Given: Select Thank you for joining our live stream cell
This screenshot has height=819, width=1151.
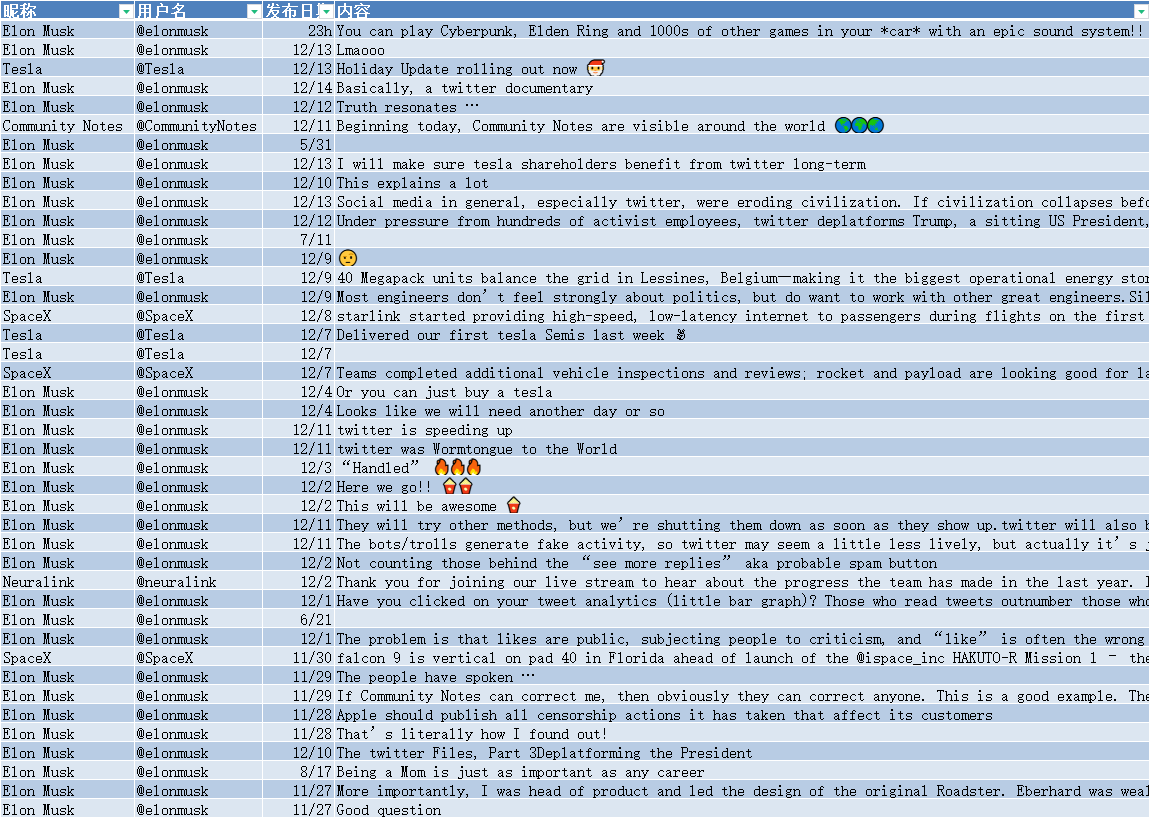Looking at the screenshot, I should tap(742, 583).
